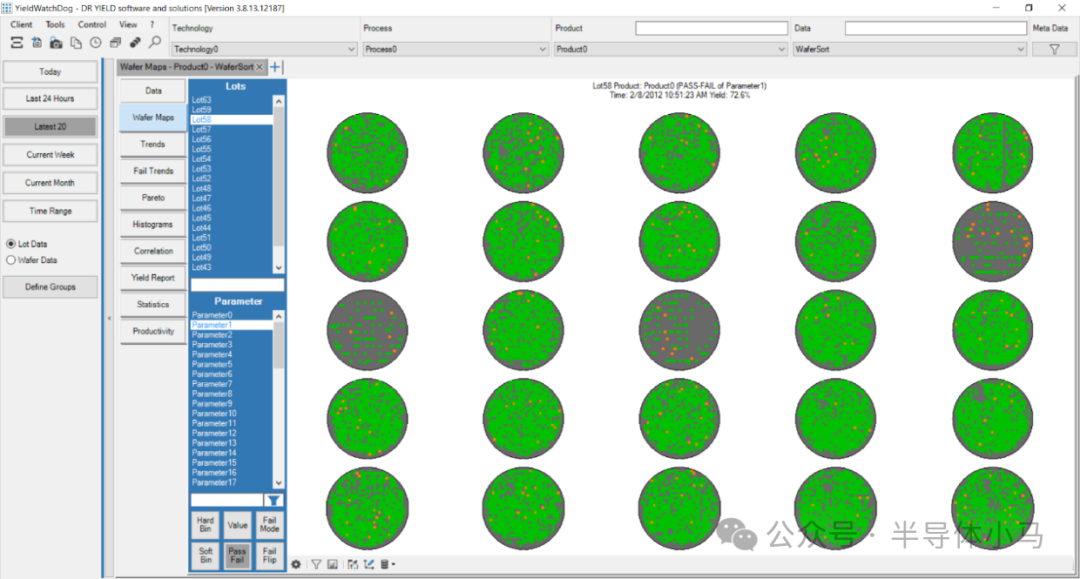The width and height of the screenshot is (1080, 579).
Task: Add a new tab with the plus icon
Action: pyautogui.click(x=275, y=67)
